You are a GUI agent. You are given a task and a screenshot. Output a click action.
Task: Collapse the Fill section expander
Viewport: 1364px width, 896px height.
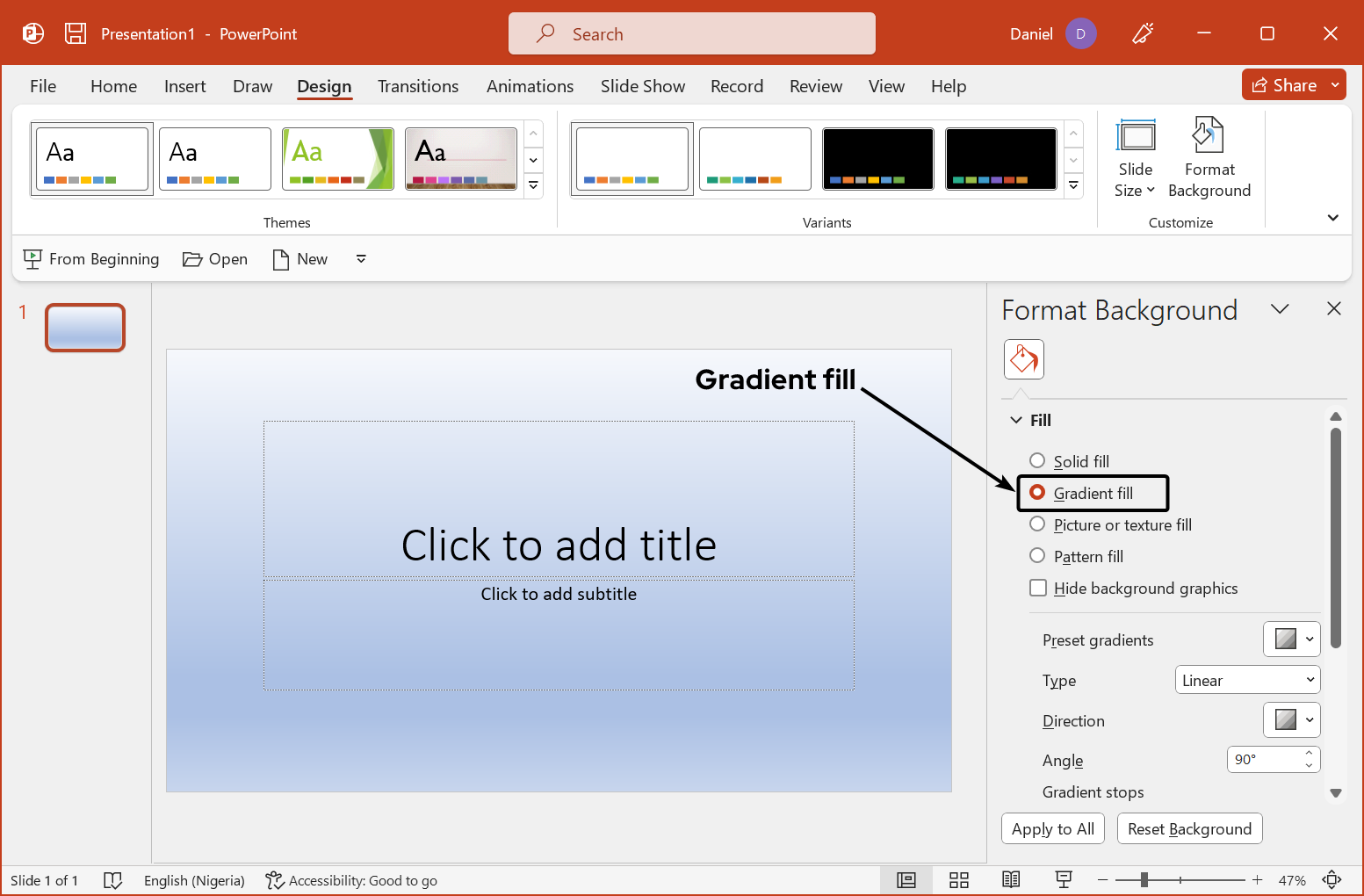[x=1016, y=421]
